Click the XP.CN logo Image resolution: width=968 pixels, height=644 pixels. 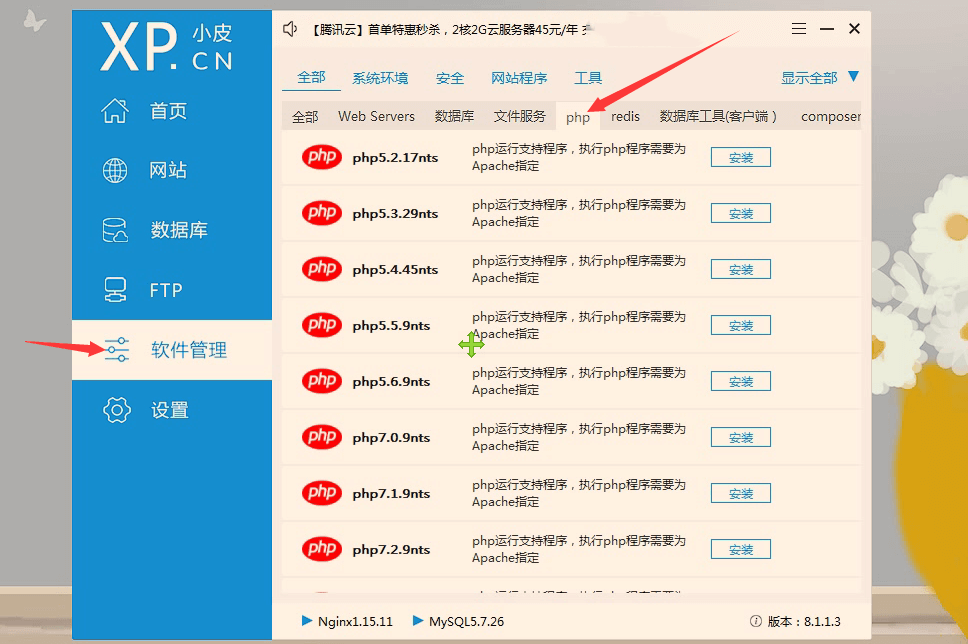[x=167, y=47]
